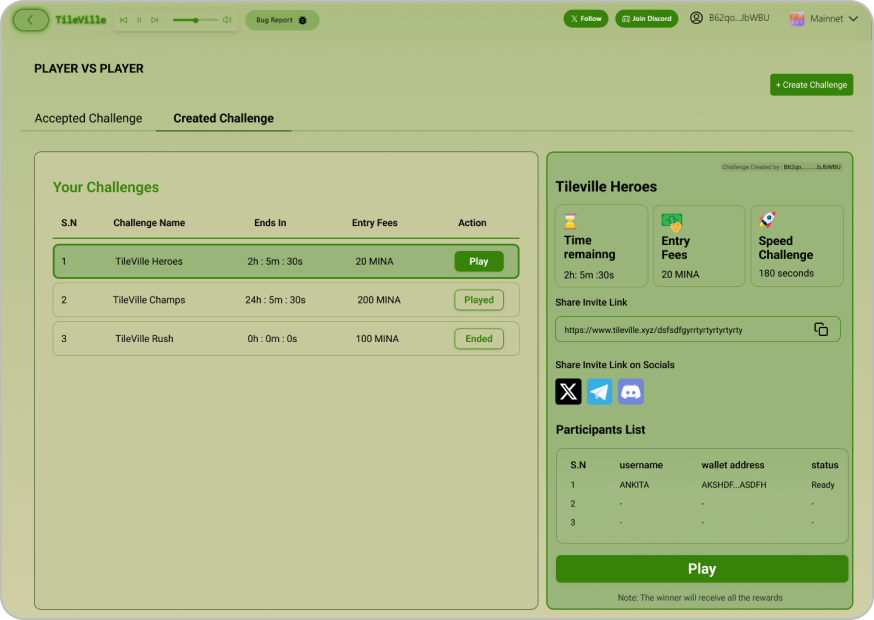Click the big Play button in details panel
This screenshot has width=874, height=620.
[x=702, y=569]
